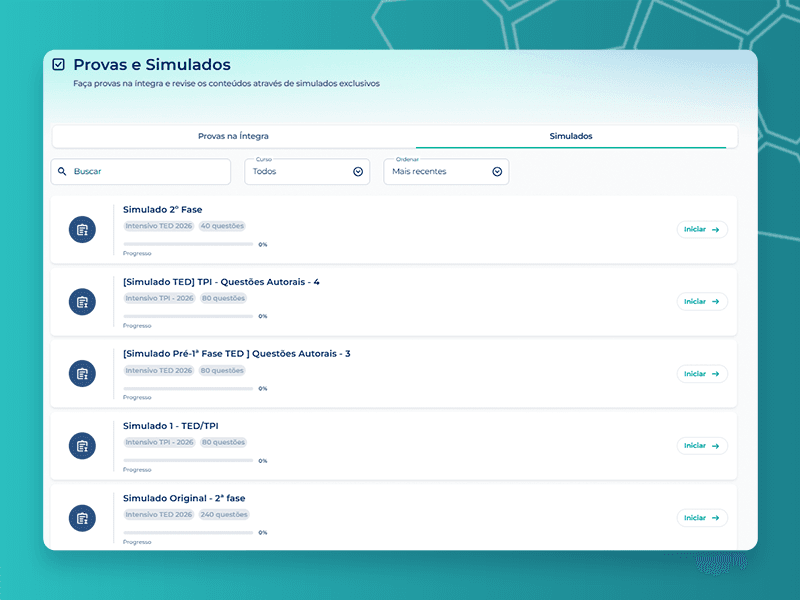This screenshot has height=600, width=800.
Task: Click the checkmark icon beside Provas e Simulados
Action: pos(59,64)
